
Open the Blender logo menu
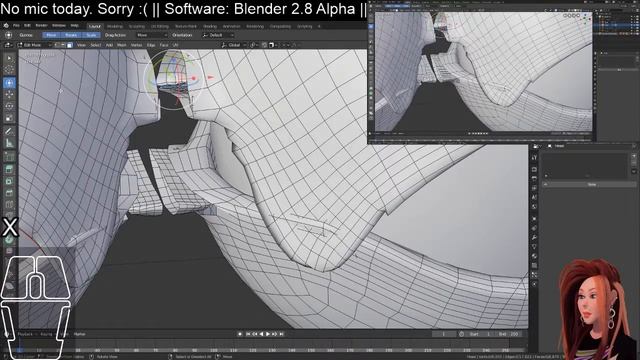tap(6, 26)
